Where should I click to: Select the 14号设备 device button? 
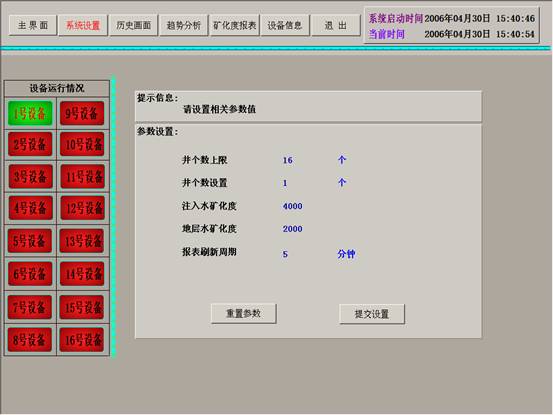(x=82, y=273)
